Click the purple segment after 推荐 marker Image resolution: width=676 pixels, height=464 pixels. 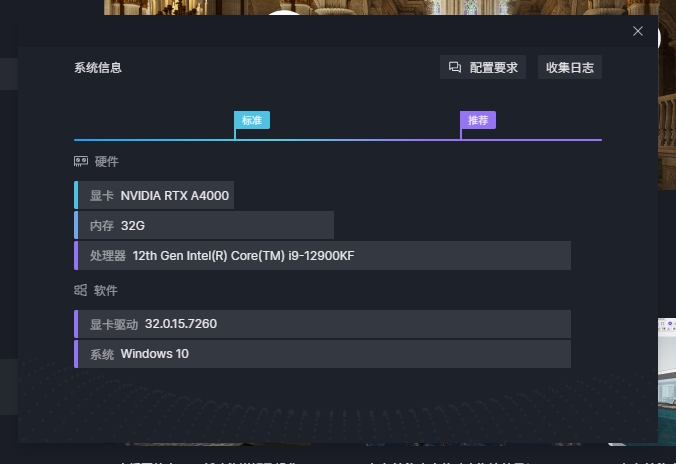coord(530,139)
